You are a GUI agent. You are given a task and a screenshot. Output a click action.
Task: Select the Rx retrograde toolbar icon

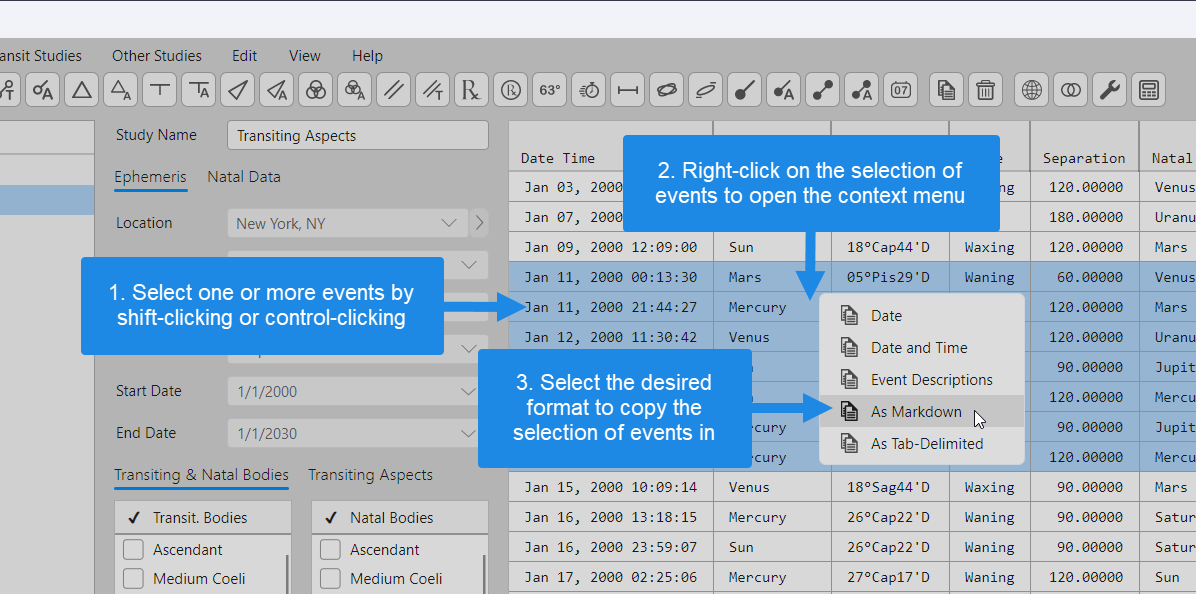click(x=472, y=90)
